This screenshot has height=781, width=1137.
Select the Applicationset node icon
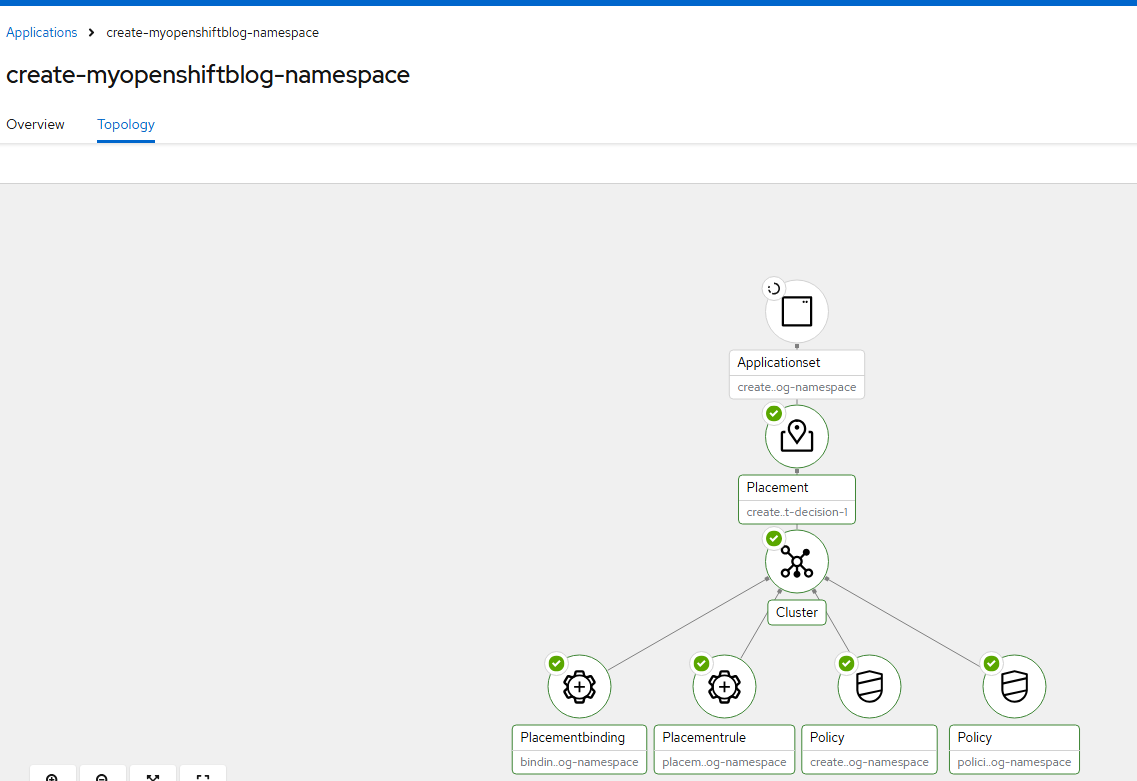[x=796, y=311]
